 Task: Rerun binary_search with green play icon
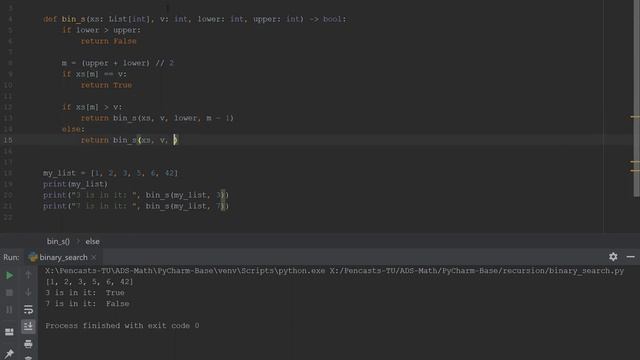(x=9, y=276)
